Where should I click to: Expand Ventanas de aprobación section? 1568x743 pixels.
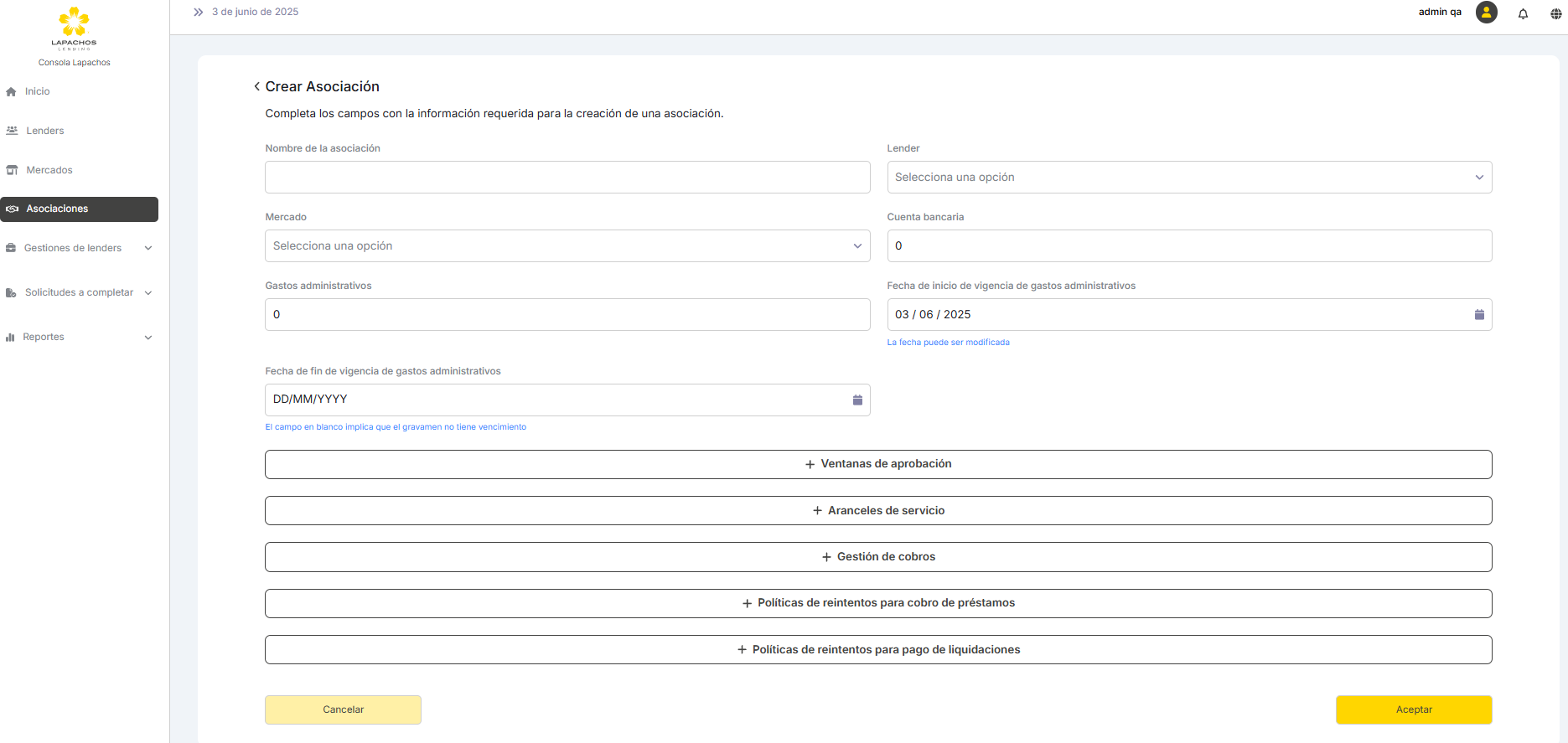[x=877, y=464]
